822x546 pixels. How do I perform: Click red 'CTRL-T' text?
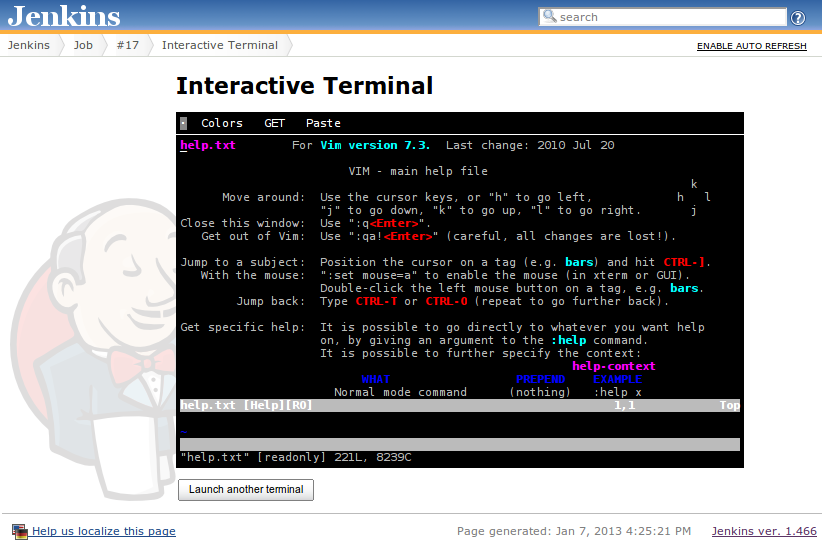click(376, 301)
